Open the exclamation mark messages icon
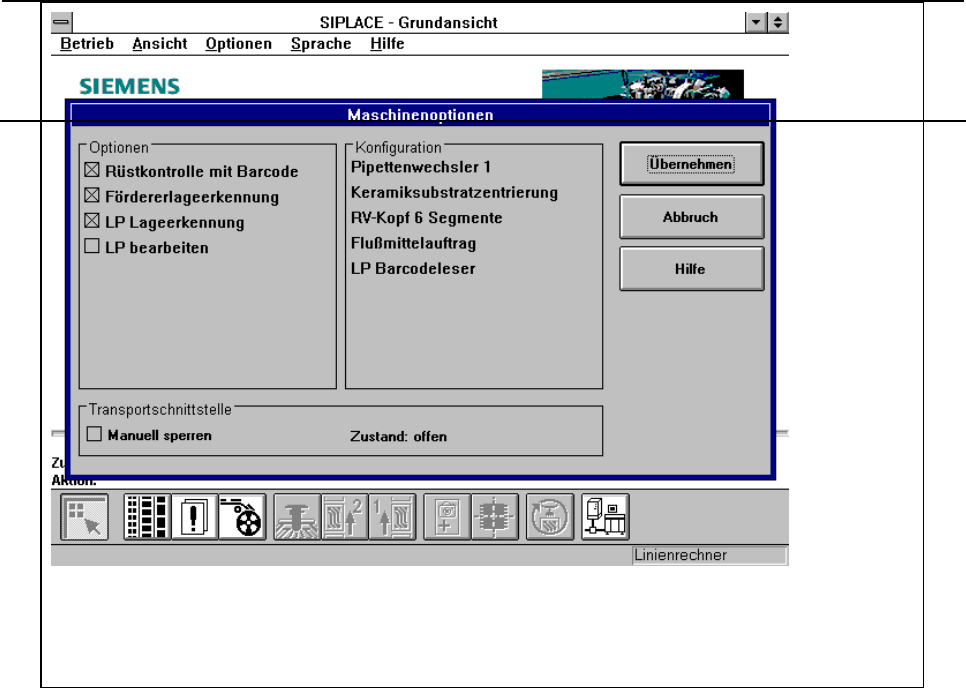Screen dimensions: 966x688 click(195, 517)
